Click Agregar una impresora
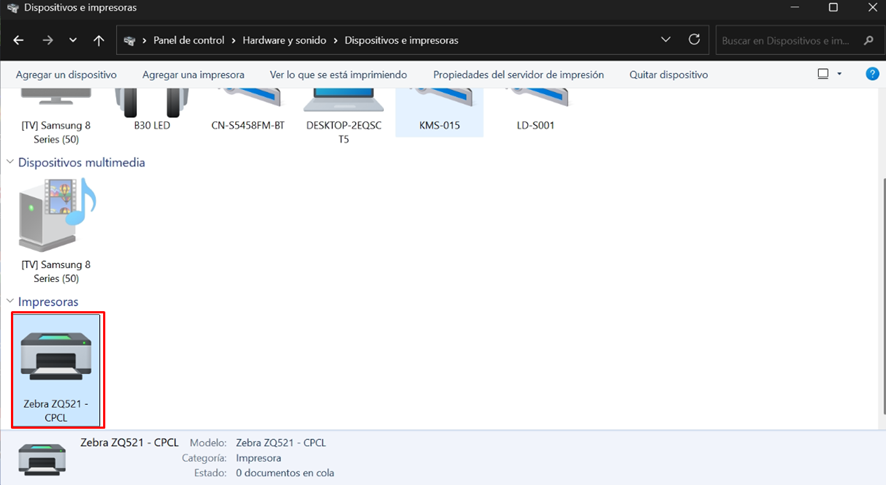 pyautogui.click(x=193, y=75)
